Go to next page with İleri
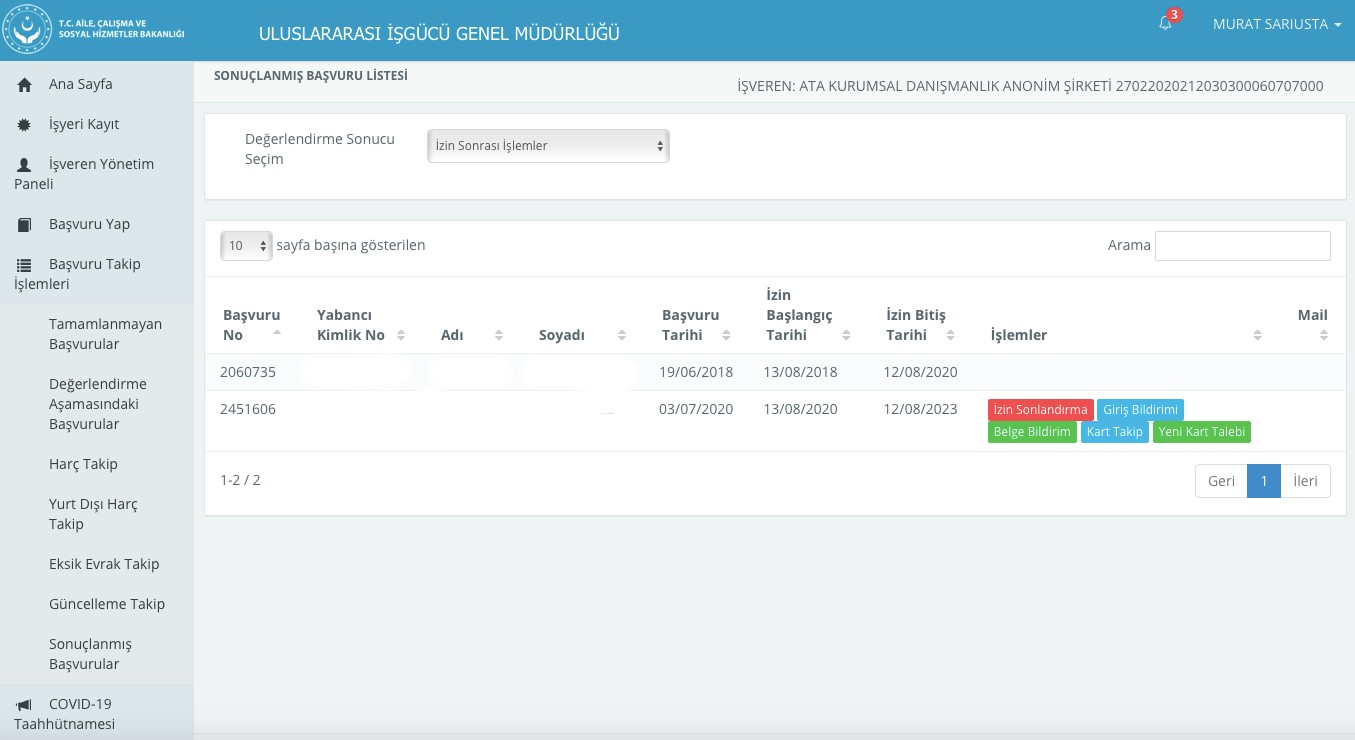This screenshot has width=1355, height=740. click(x=1305, y=481)
